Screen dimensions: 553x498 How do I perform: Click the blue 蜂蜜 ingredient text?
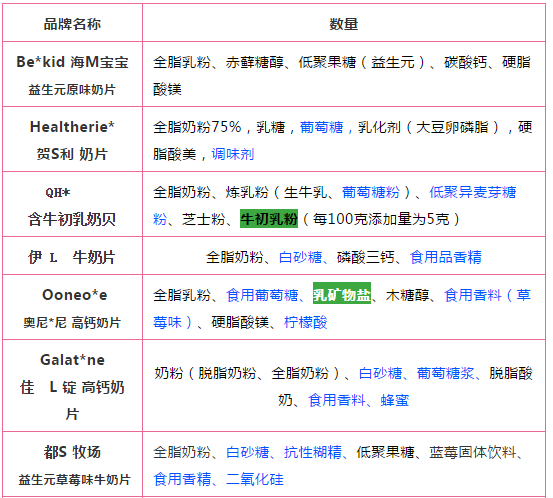(x=395, y=400)
